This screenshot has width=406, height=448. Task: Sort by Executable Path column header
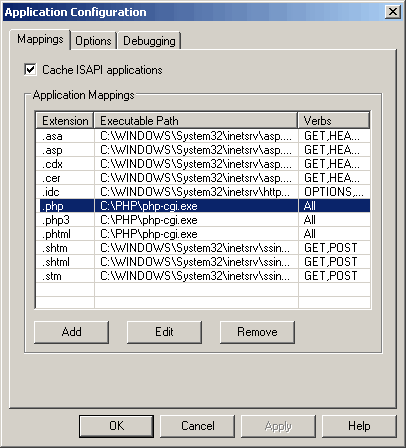(196, 120)
